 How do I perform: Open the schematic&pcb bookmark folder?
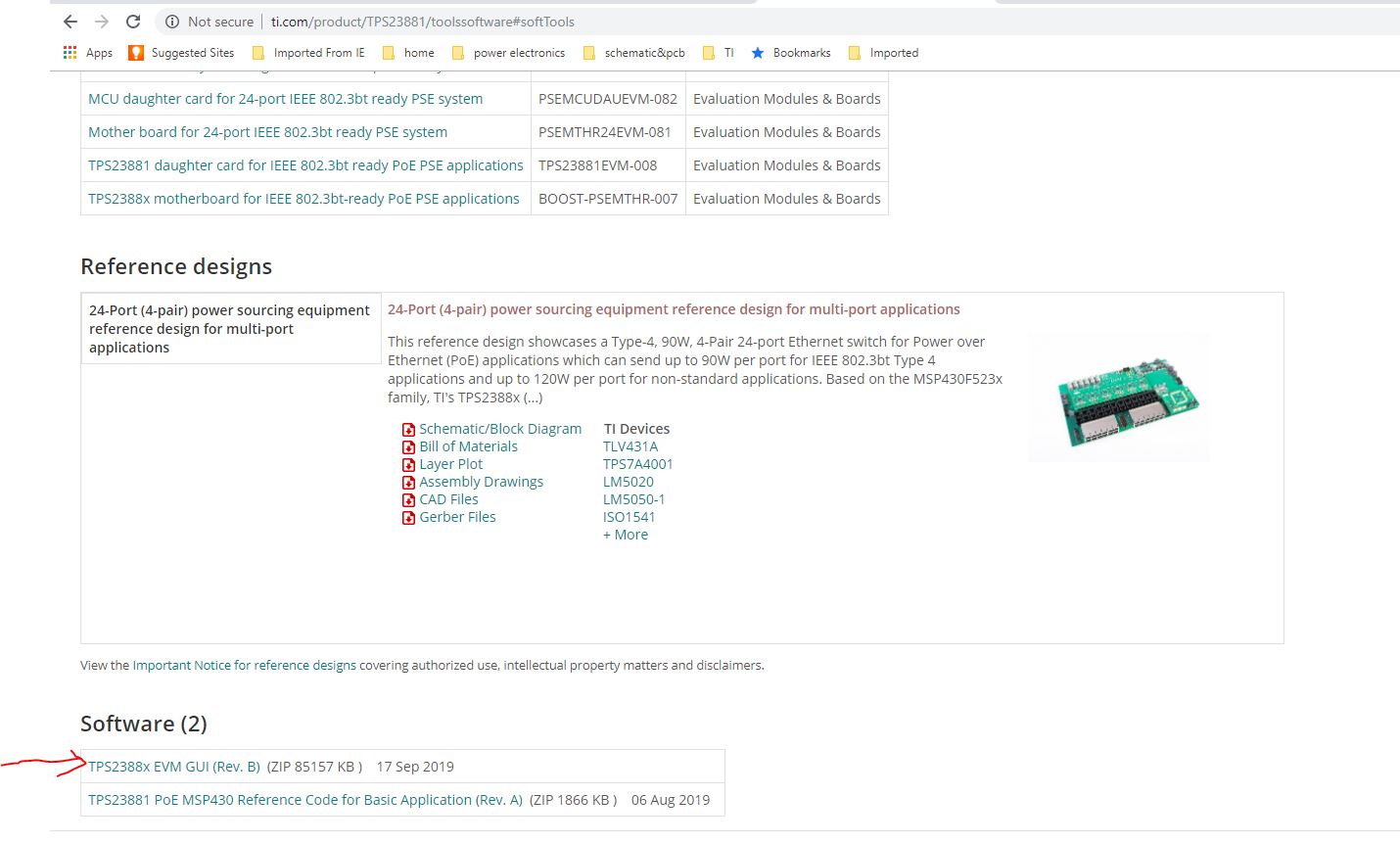point(633,53)
